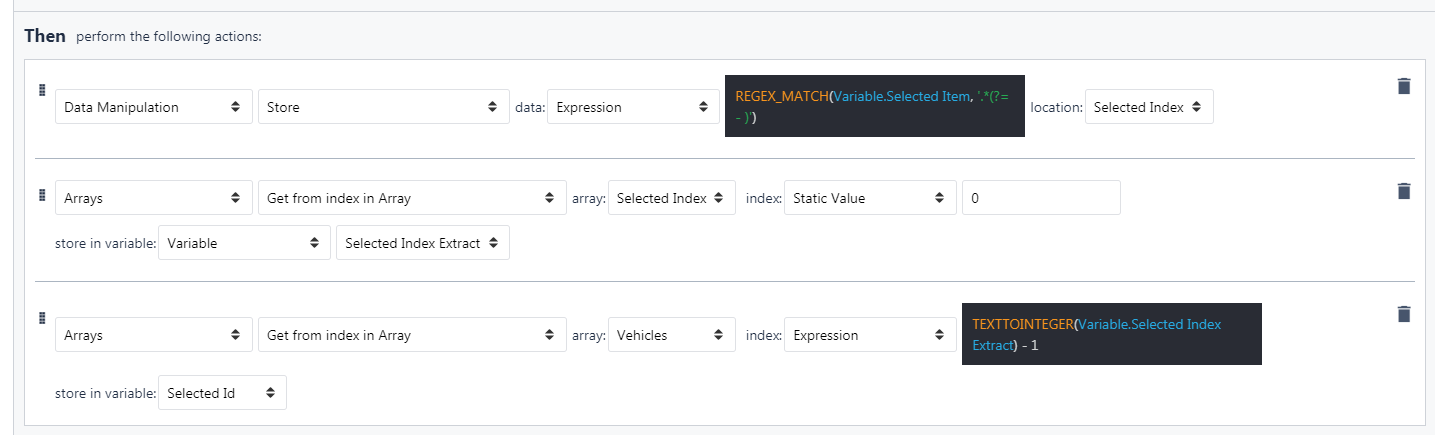Image resolution: width=1435 pixels, height=435 pixels.
Task: Click the drag handle of the Data Manipulation row
Action: [x=42, y=90]
